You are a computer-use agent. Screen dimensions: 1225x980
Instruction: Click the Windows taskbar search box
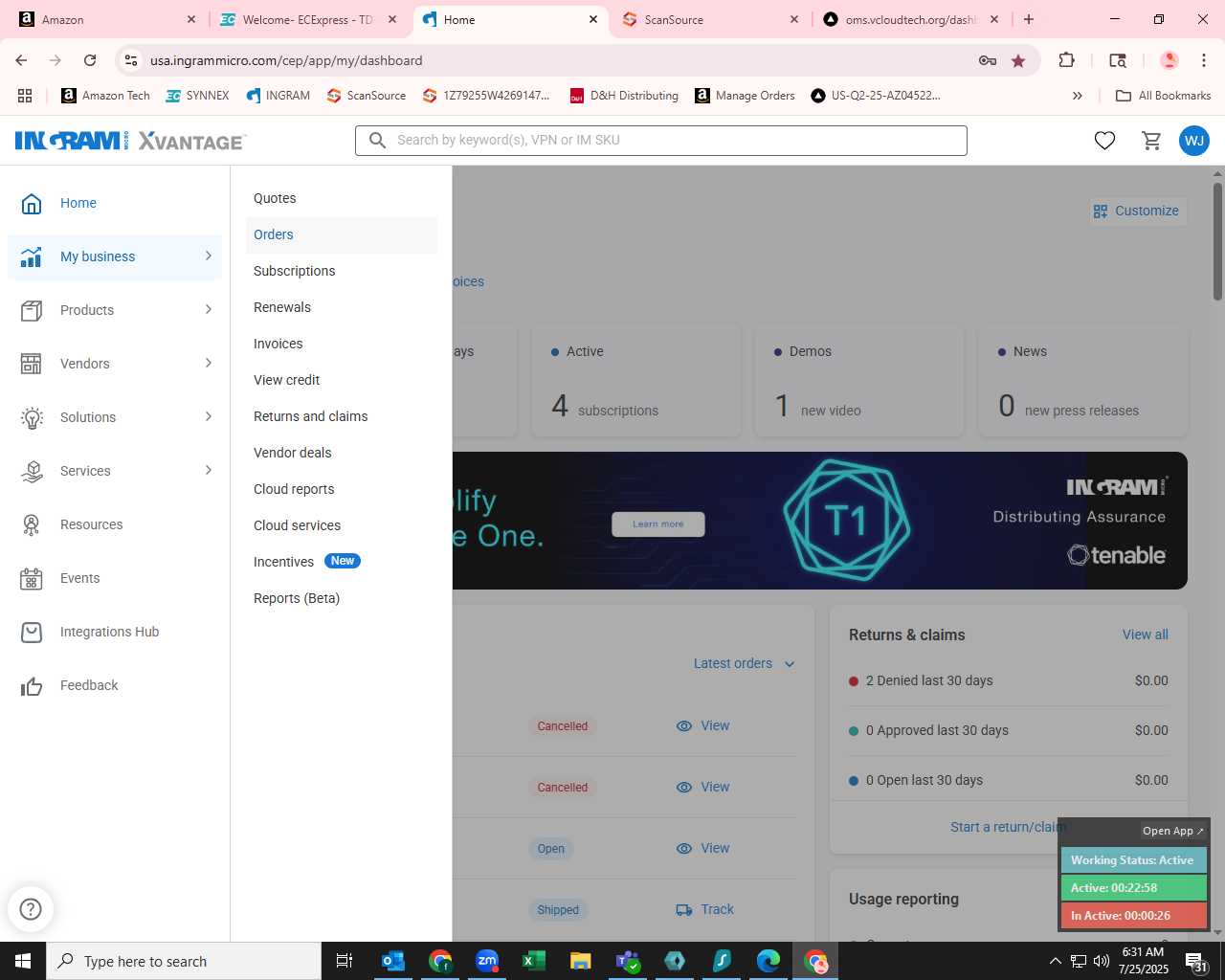(x=184, y=961)
